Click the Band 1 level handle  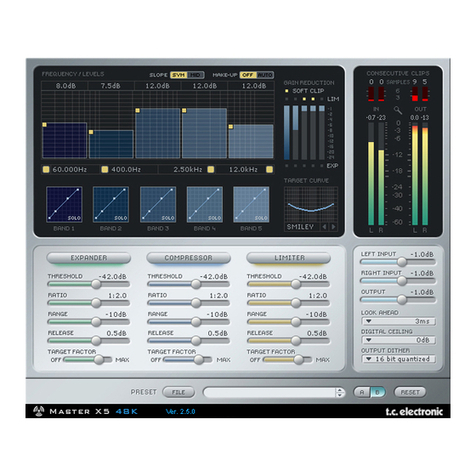click(x=44, y=125)
